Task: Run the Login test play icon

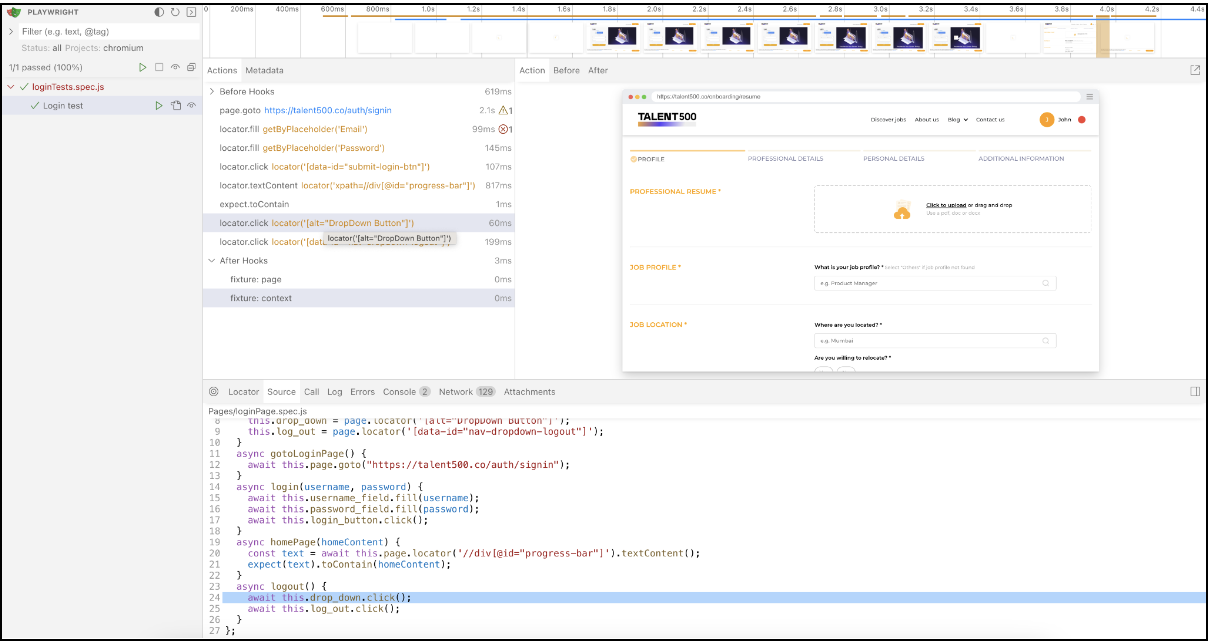Action: point(159,105)
